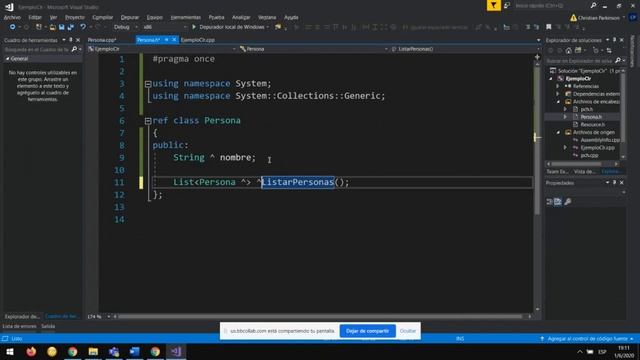
Task: Switch to the EjemploClr.cpp tab
Action: tap(198, 40)
